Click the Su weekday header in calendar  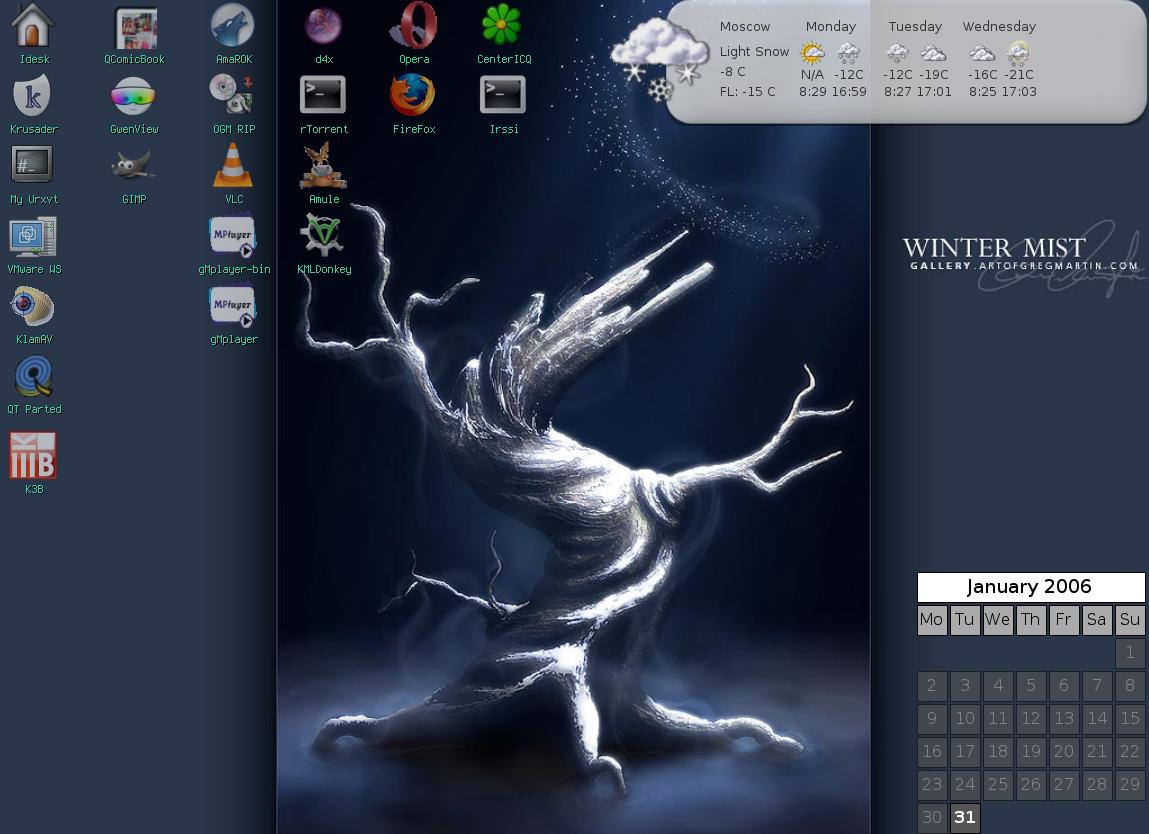pos(1130,619)
